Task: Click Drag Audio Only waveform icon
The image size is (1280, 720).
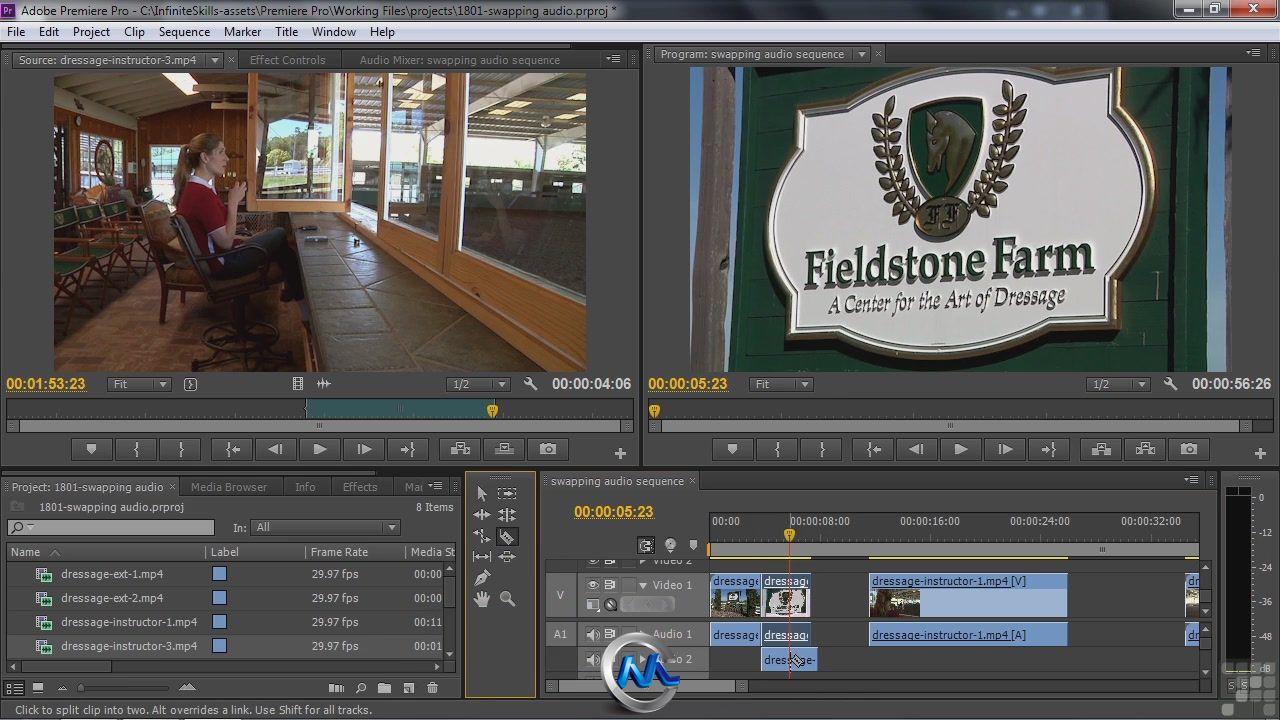Action: coord(323,384)
